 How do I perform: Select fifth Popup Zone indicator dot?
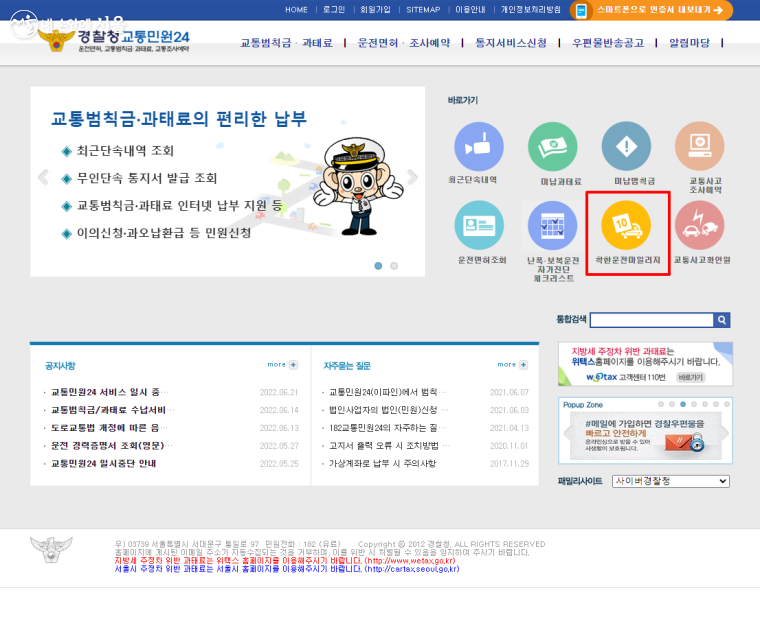tap(705, 404)
